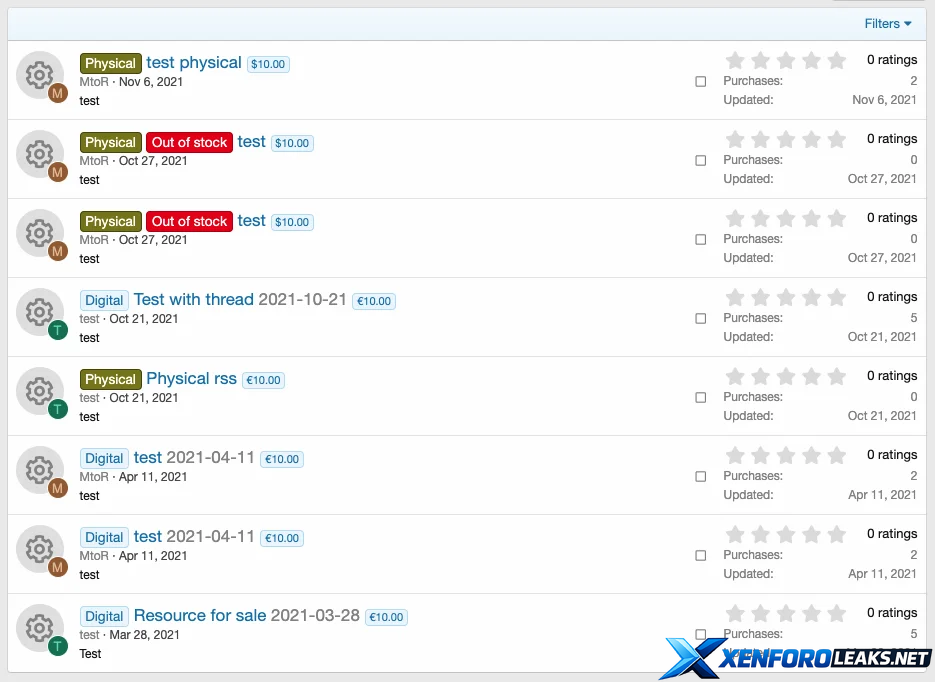Check the box on 'Physical rss' row
The width and height of the screenshot is (935, 682).
(x=701, y=398)
